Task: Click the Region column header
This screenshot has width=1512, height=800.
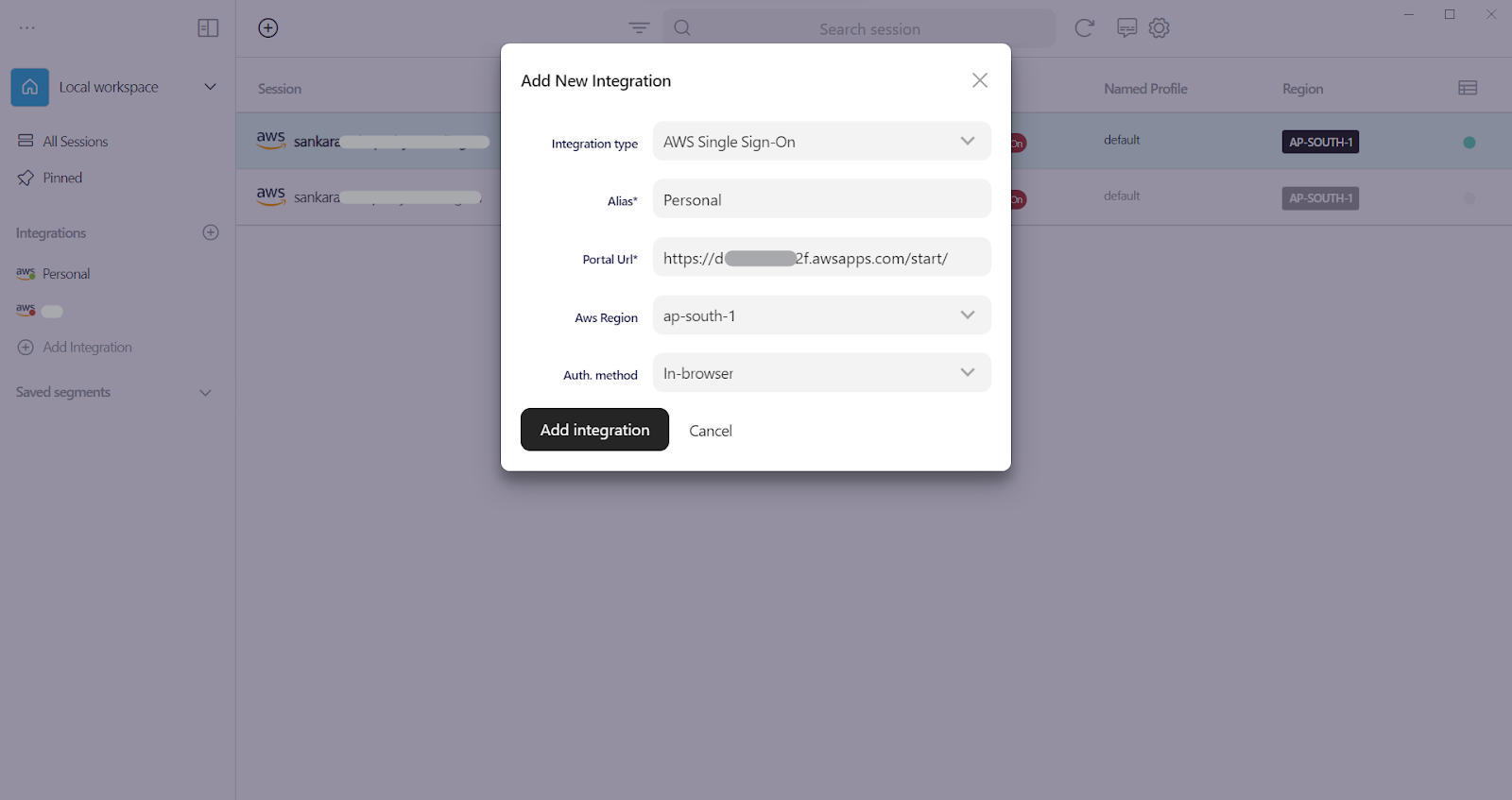Action: tap(1302, 89)
